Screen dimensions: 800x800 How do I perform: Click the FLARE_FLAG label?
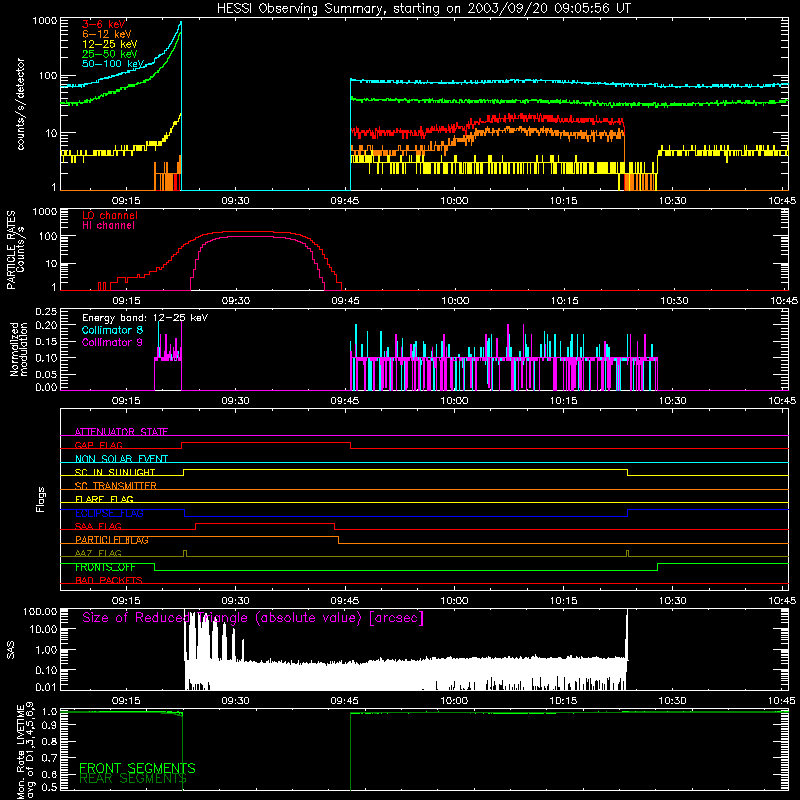coord(104,499)
